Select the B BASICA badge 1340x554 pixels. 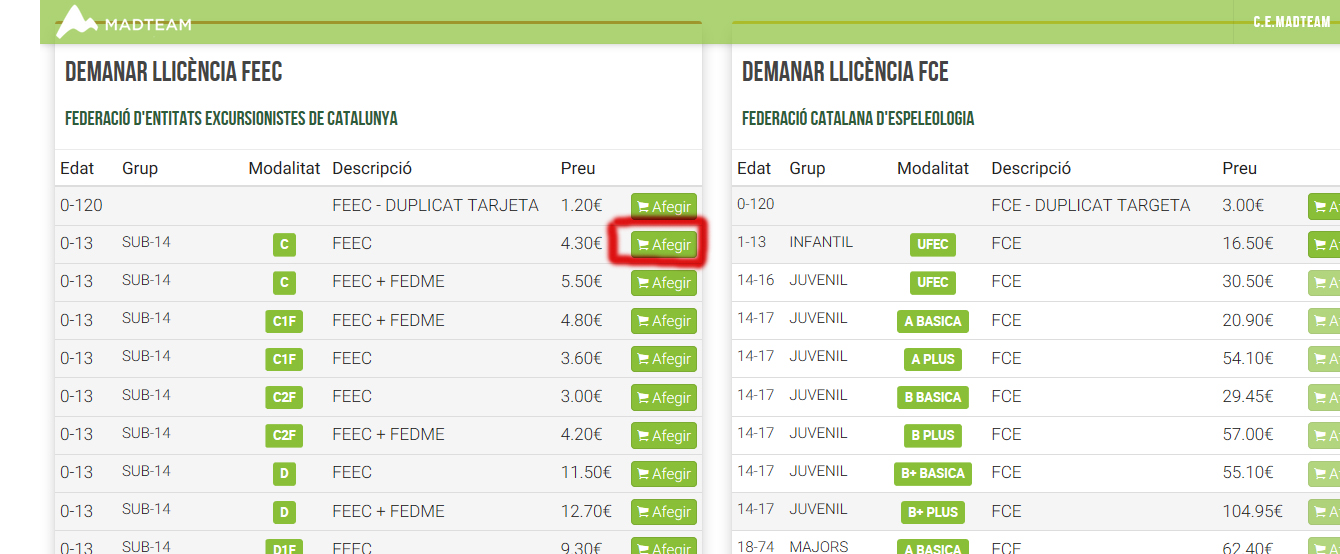tap(933, 397)
